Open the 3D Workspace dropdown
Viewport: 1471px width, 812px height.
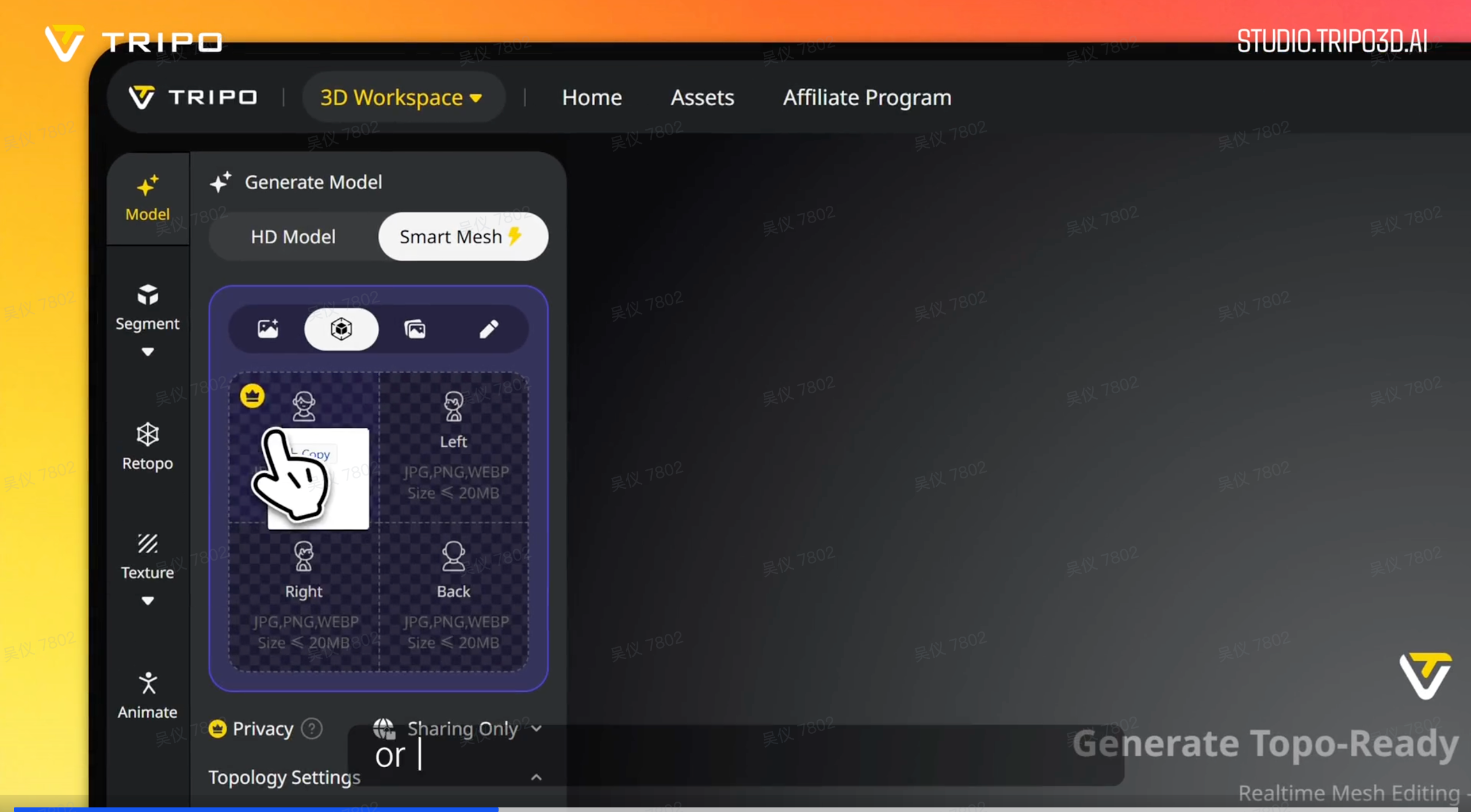click(403, 97)
